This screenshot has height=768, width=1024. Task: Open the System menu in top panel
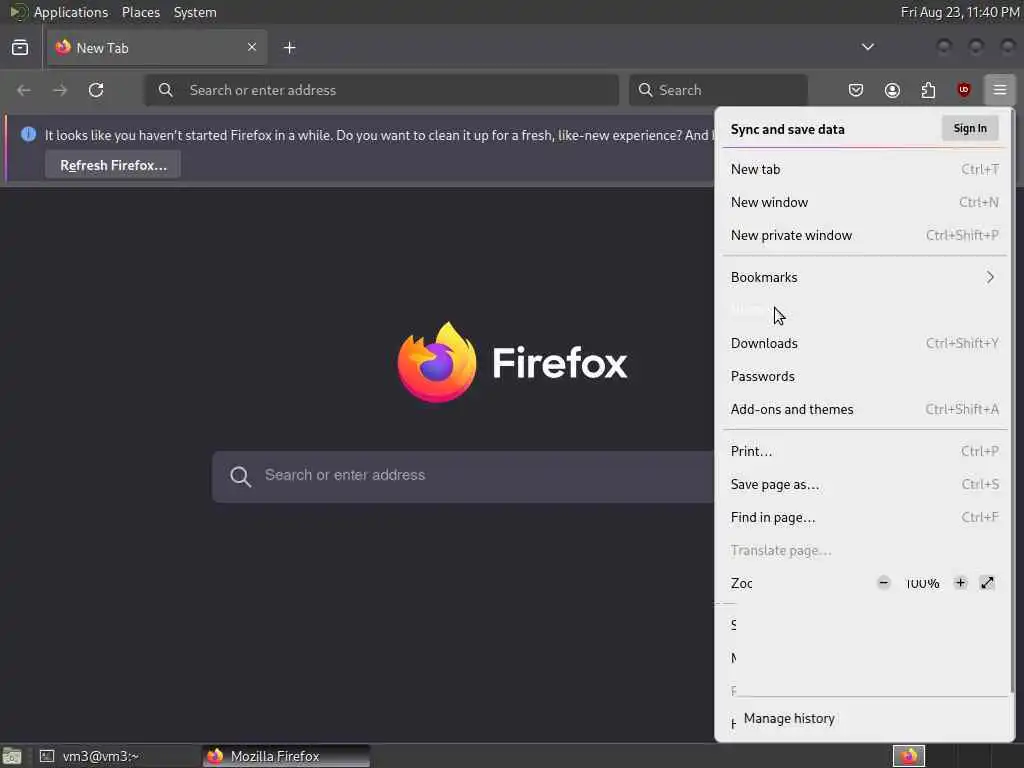coord(195,12)
